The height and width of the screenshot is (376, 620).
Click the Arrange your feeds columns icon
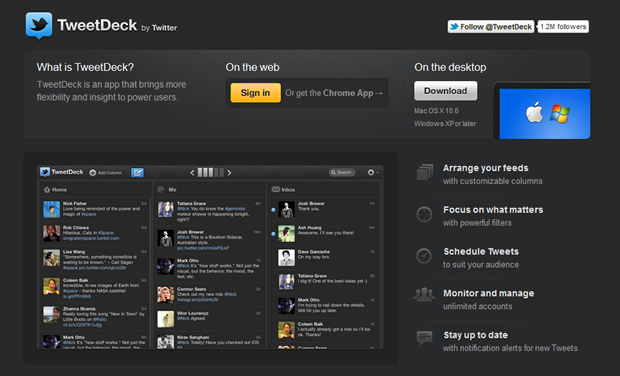[425, 172]
